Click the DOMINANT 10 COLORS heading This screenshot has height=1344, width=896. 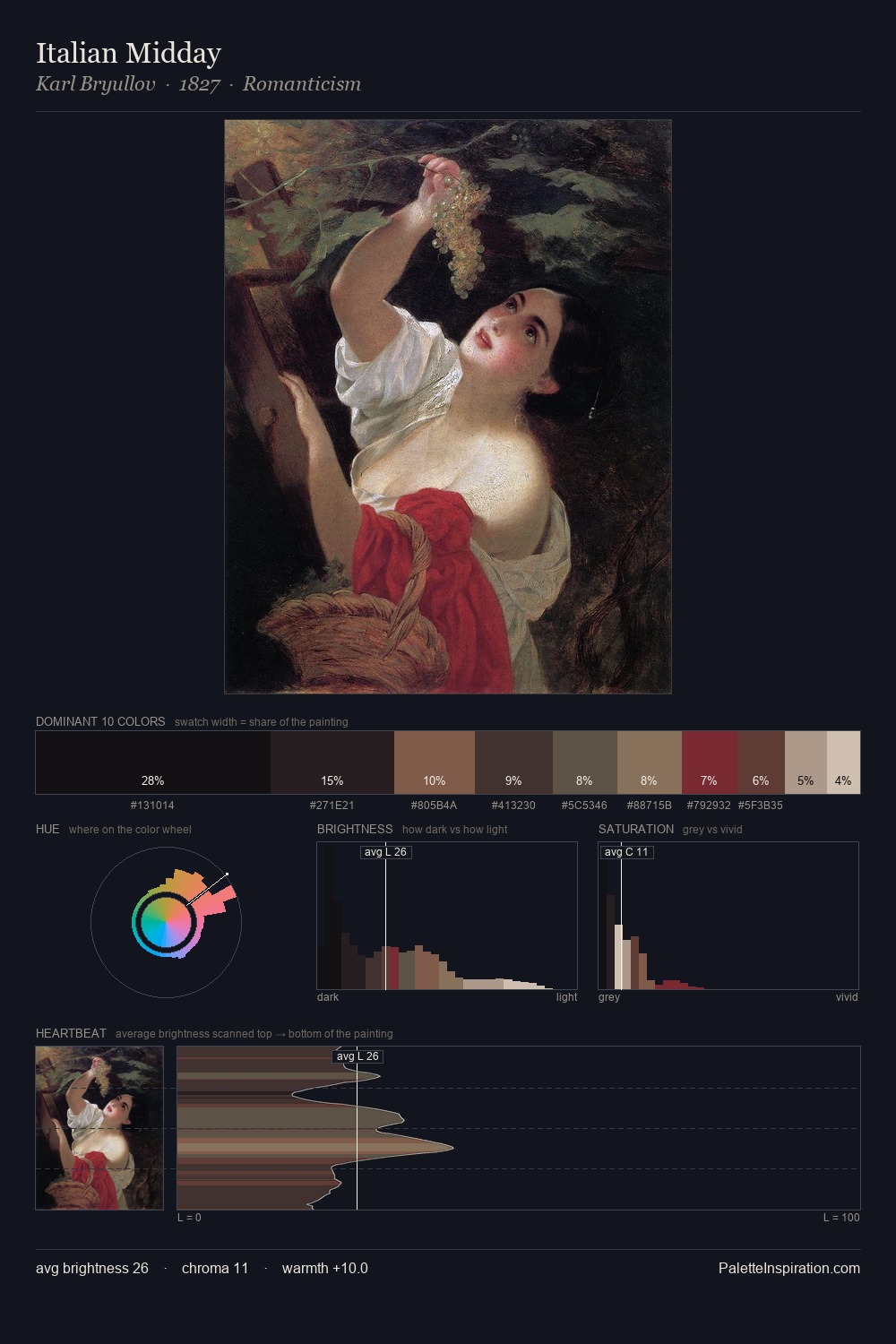point(100,721)
